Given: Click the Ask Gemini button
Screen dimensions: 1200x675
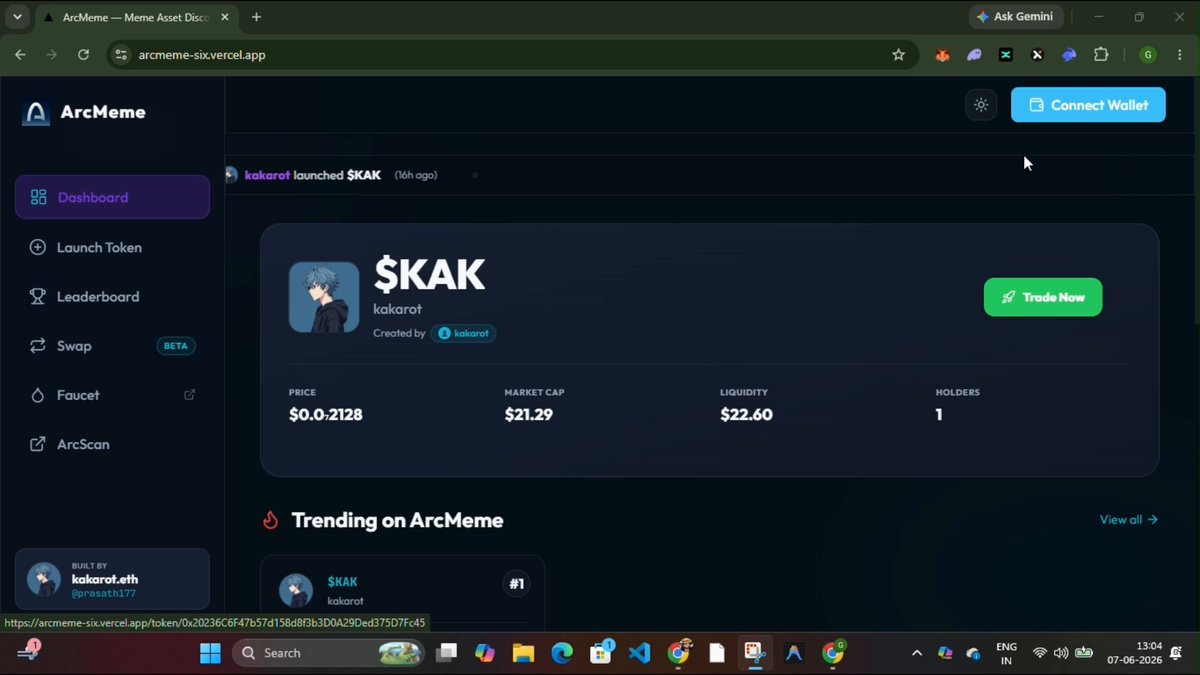Looking at the screenshot, I should click(x=1014, y=17).
